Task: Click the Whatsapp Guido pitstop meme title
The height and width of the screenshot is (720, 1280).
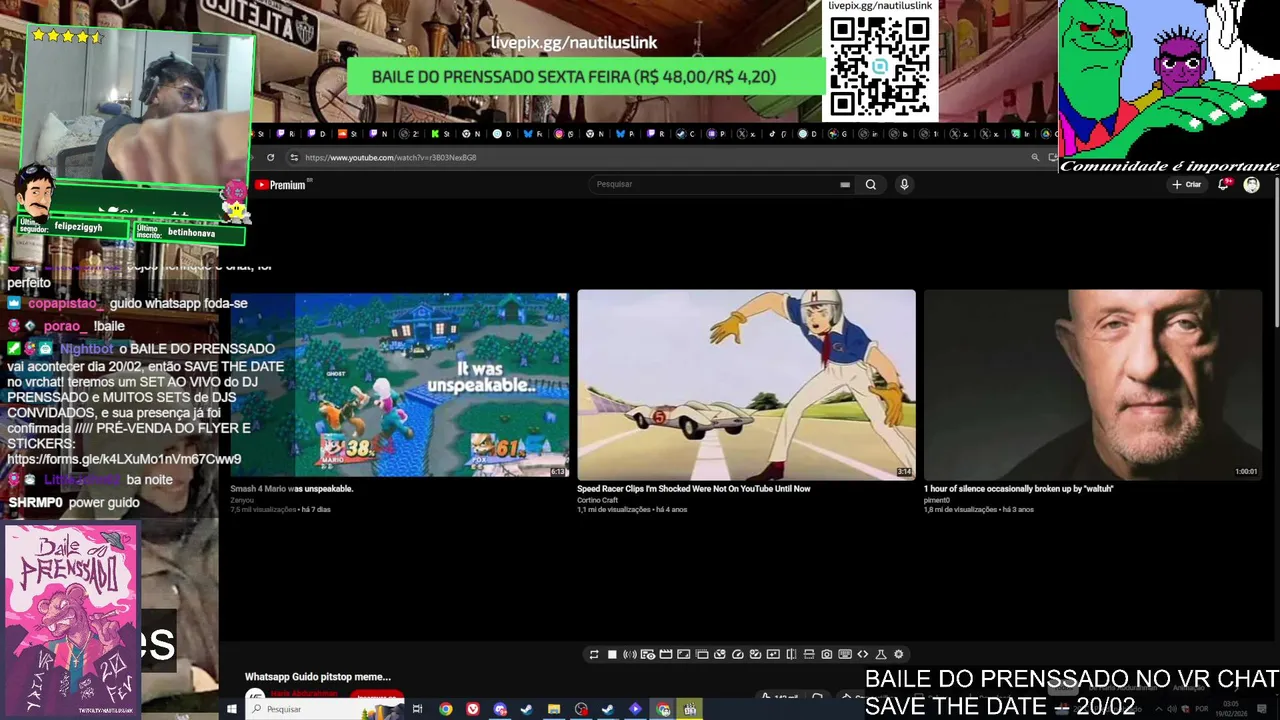Action: click(318, 677)
